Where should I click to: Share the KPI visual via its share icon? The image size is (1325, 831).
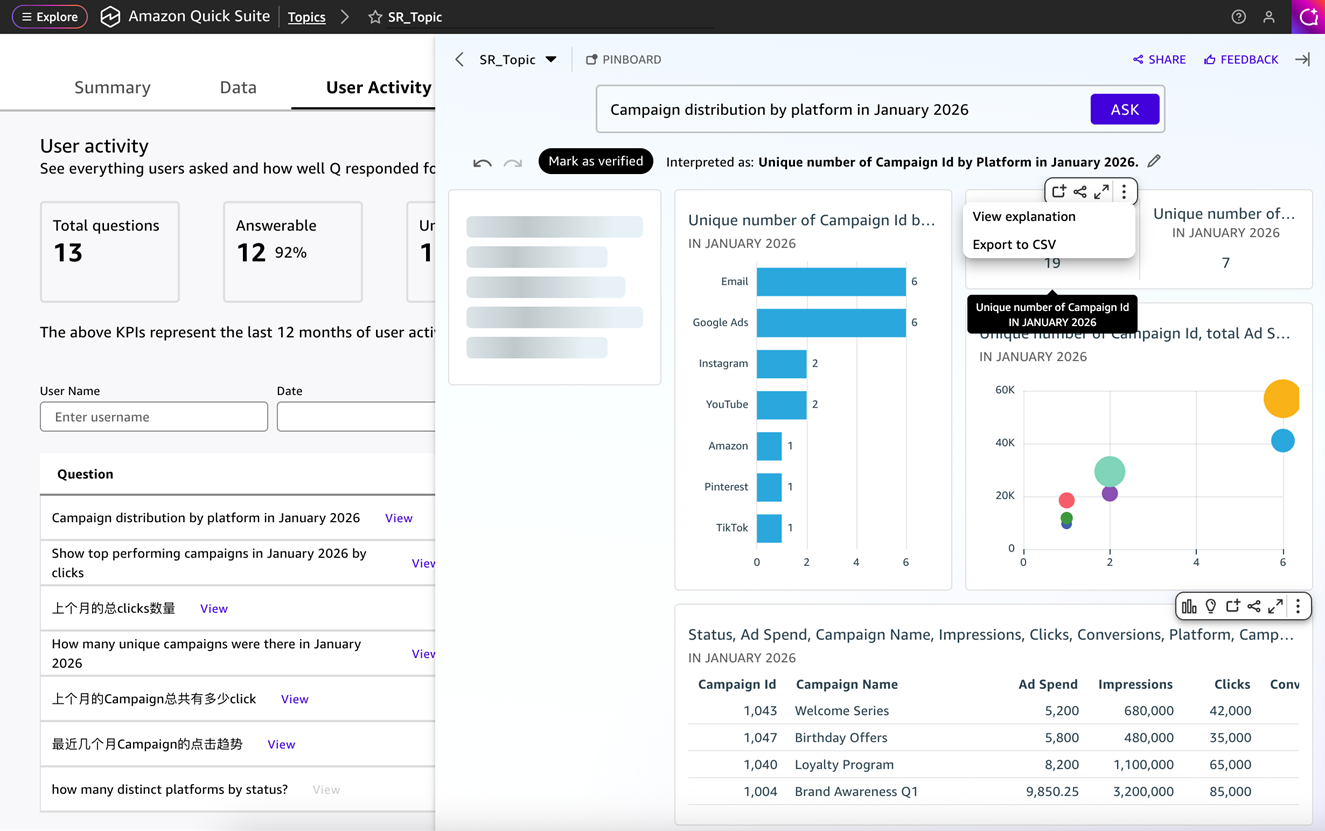(1080, 191)
